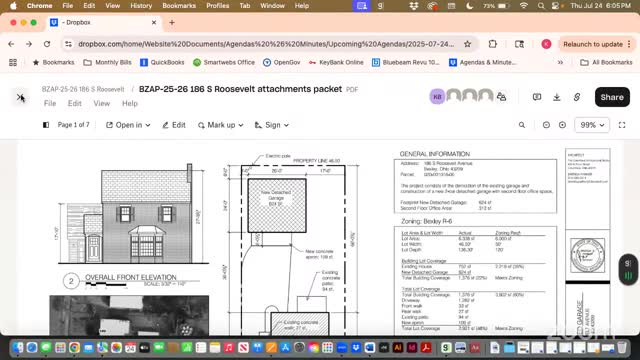The height and width of the screenshot is (360, 640).
Task: Click the site information icon in address bar
Action: click(x=69, y=44)
